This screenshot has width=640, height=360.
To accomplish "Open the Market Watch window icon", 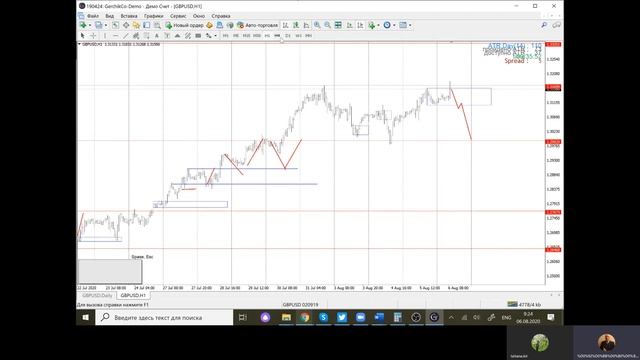I will coord(116,25).
